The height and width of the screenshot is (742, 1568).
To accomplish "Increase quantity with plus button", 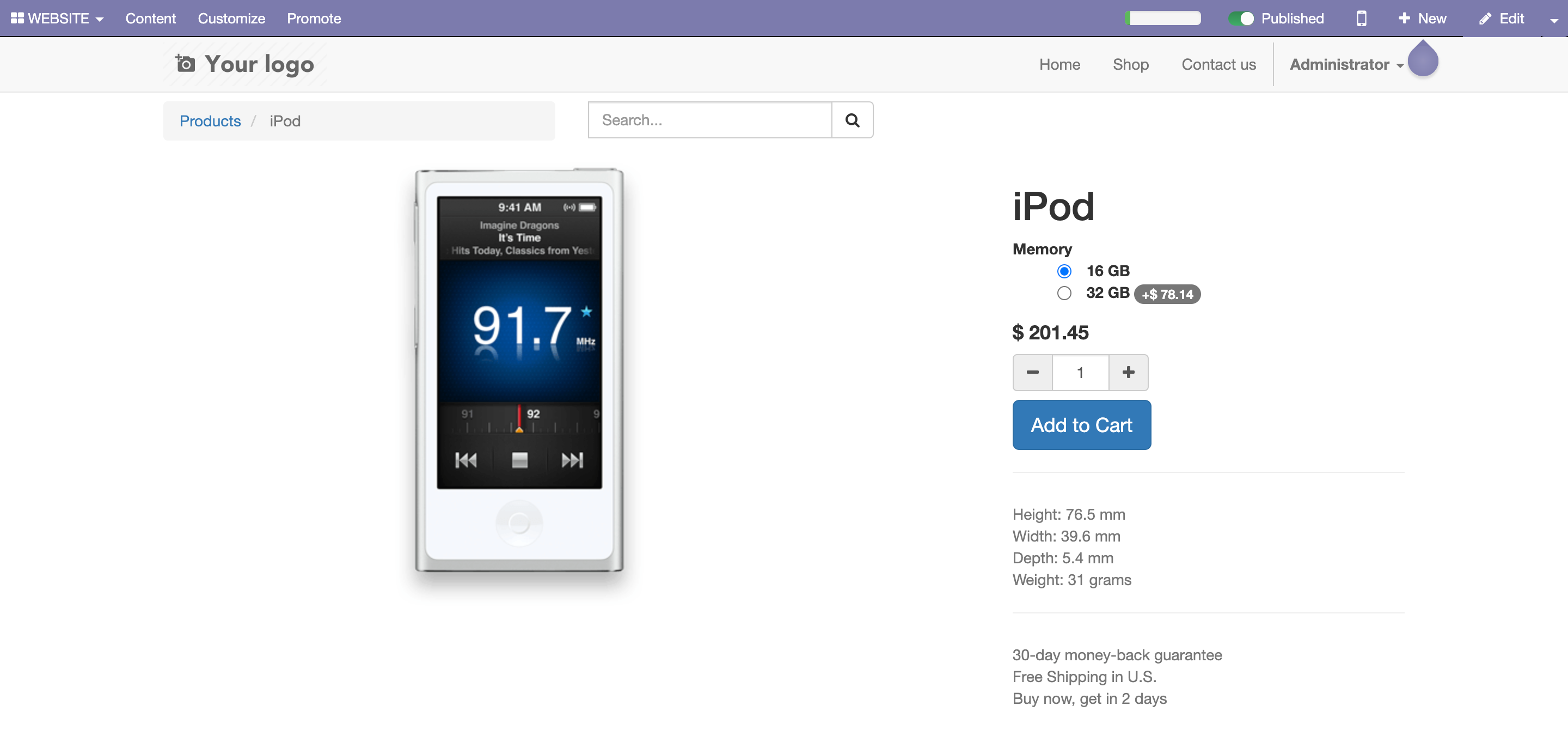I will coord(1128,372).
